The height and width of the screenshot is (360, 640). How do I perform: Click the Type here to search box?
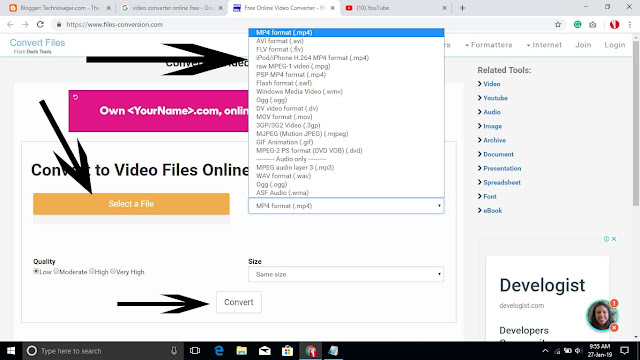coord(102,351)
